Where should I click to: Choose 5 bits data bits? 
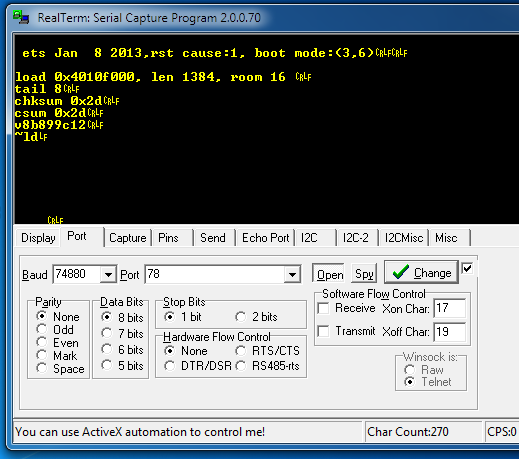[x=122, y=365]
